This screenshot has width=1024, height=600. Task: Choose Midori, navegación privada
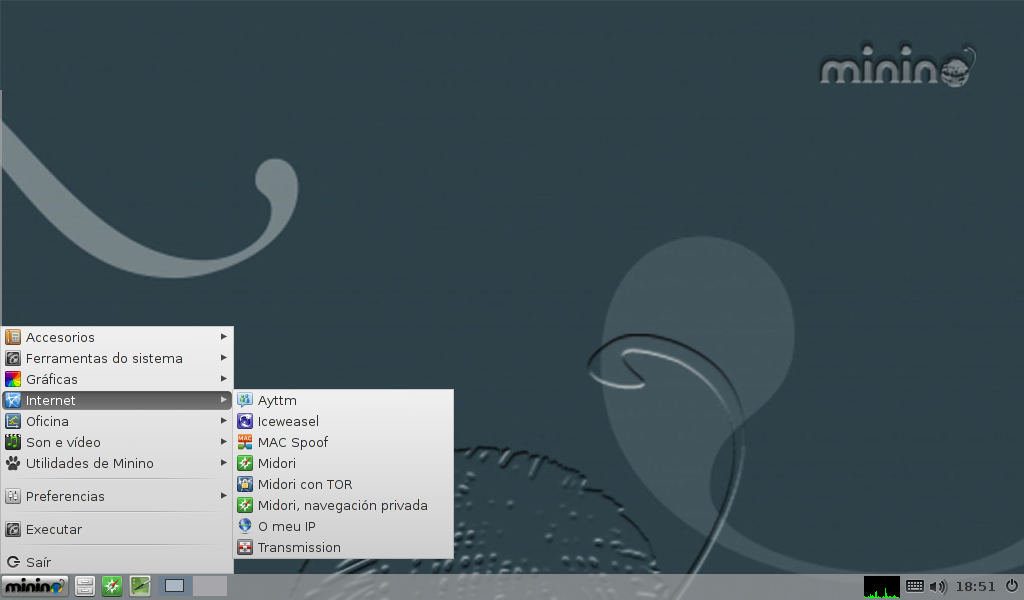[344, 505]
